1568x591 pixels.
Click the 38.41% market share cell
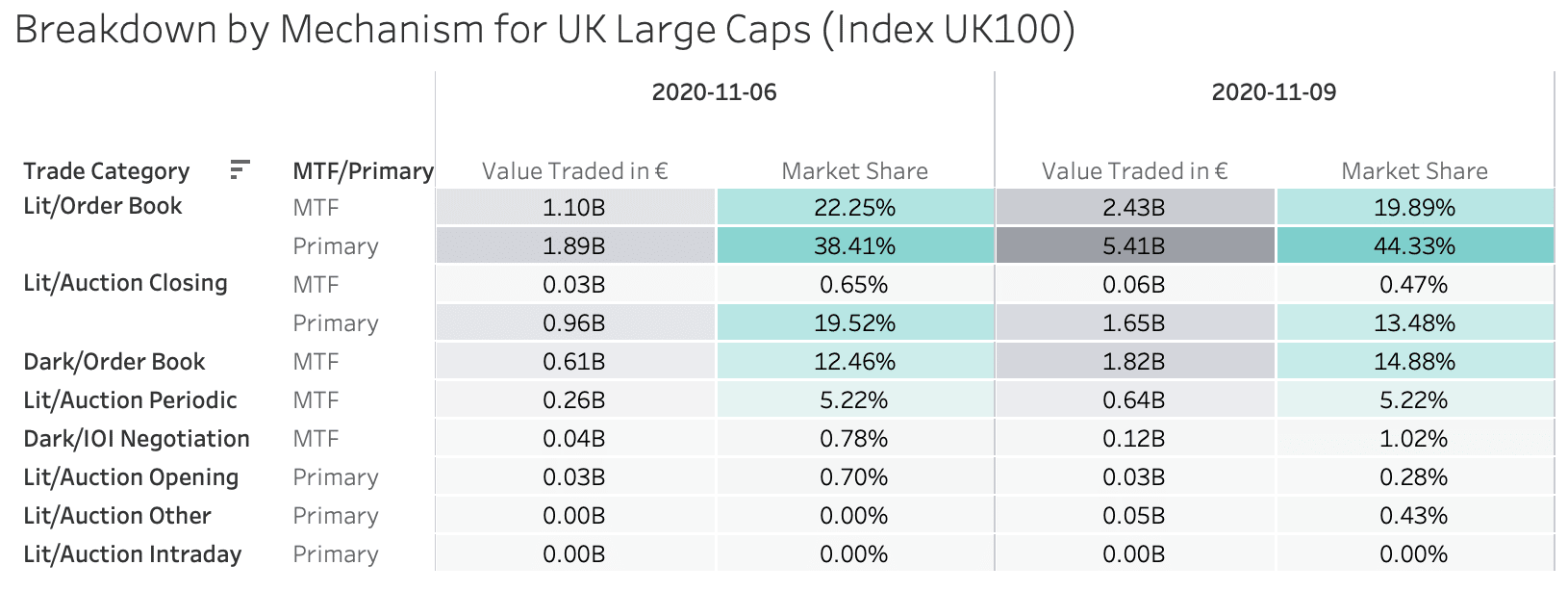click(855, 246)
